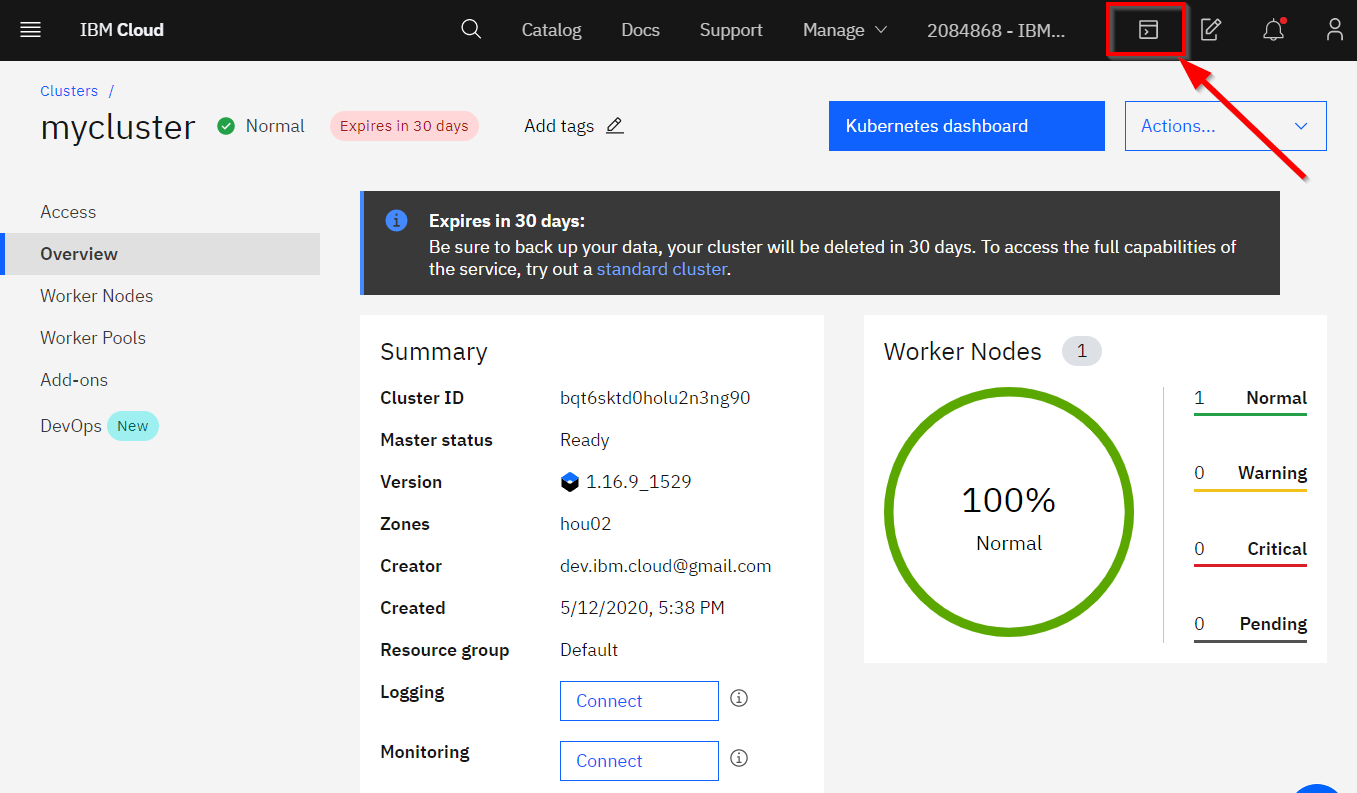Click the pencil icon beside Add tags
The width and height of the screenshot is (1357, 793).
pyautogui.click(x=615, y=126)
